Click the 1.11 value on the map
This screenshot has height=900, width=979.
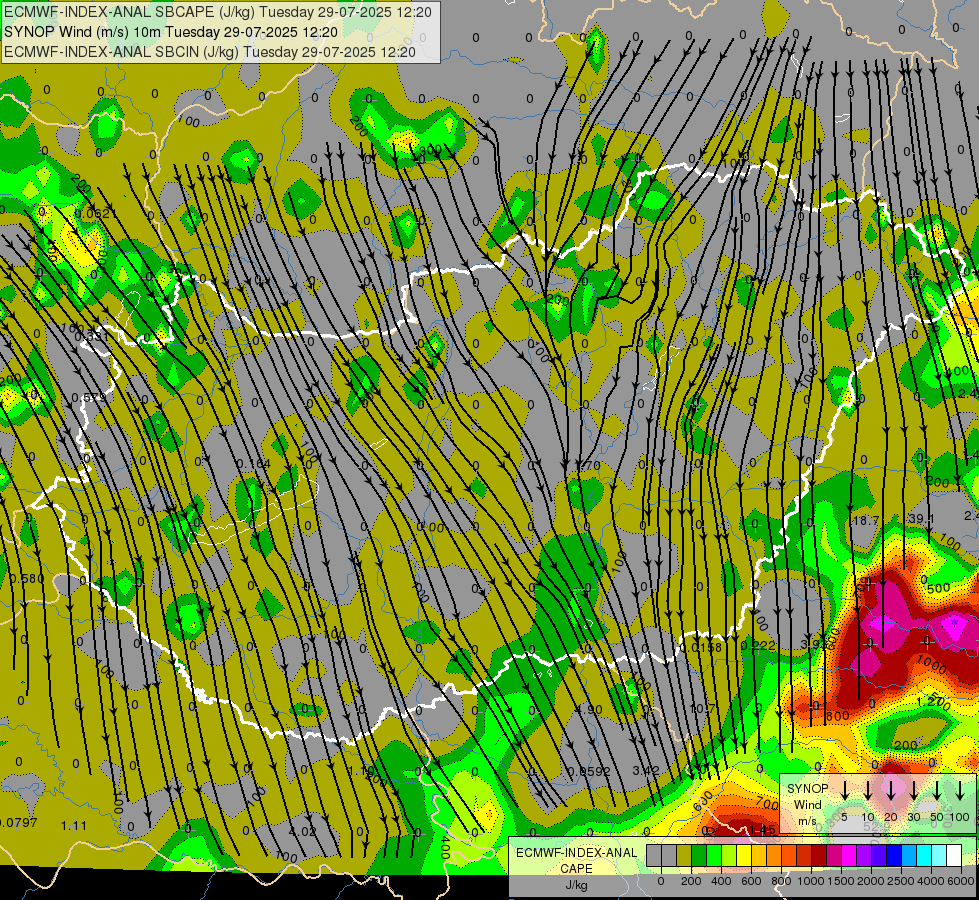tap(74, 826)
